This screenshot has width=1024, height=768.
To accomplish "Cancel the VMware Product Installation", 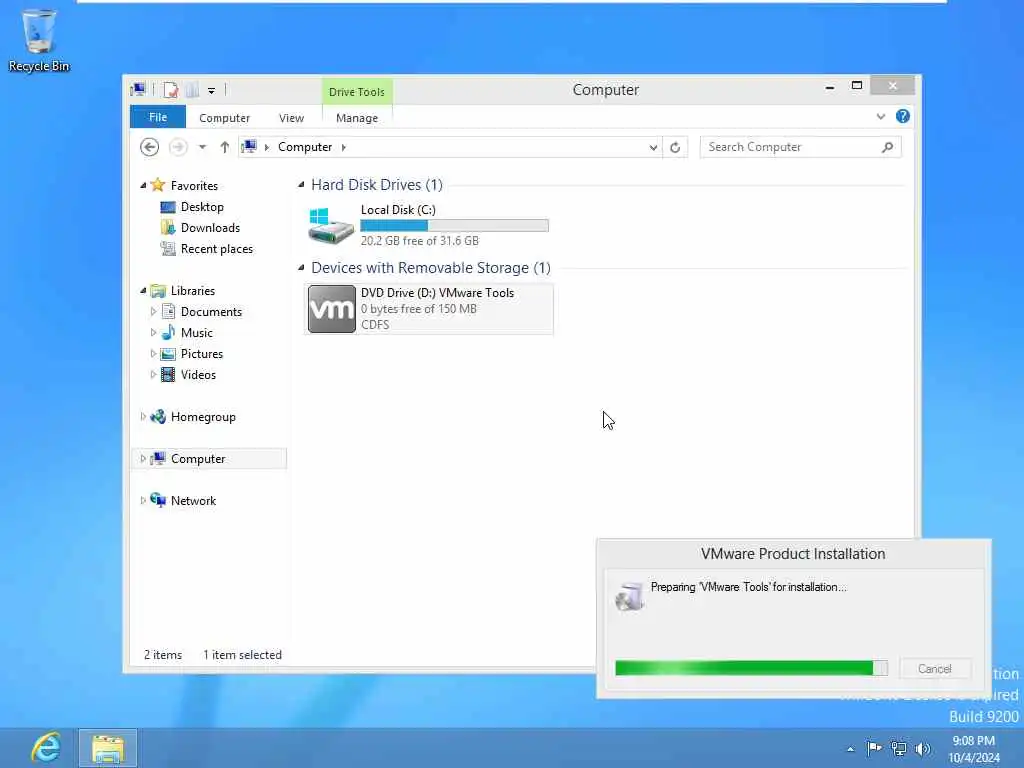I will tap(935, 669).
